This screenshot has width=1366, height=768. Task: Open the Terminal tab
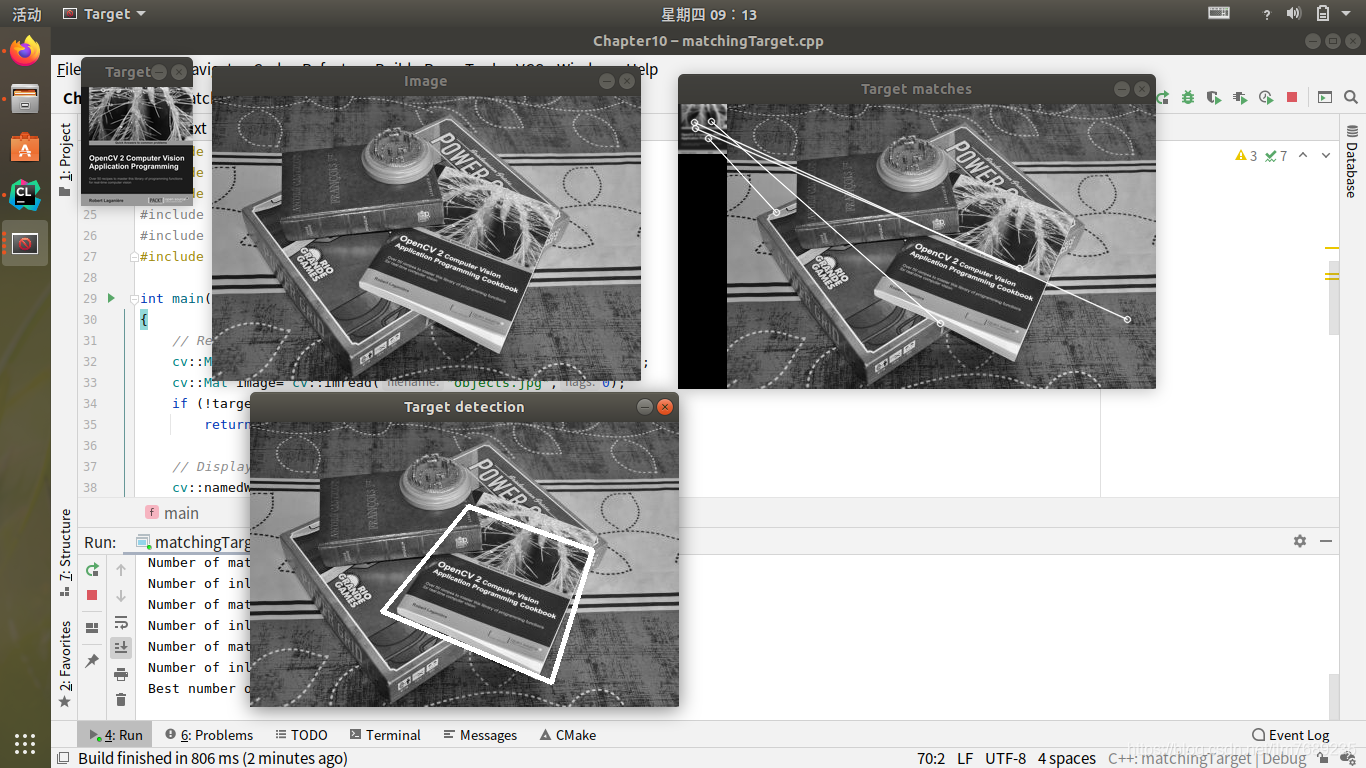click(385, 735)
